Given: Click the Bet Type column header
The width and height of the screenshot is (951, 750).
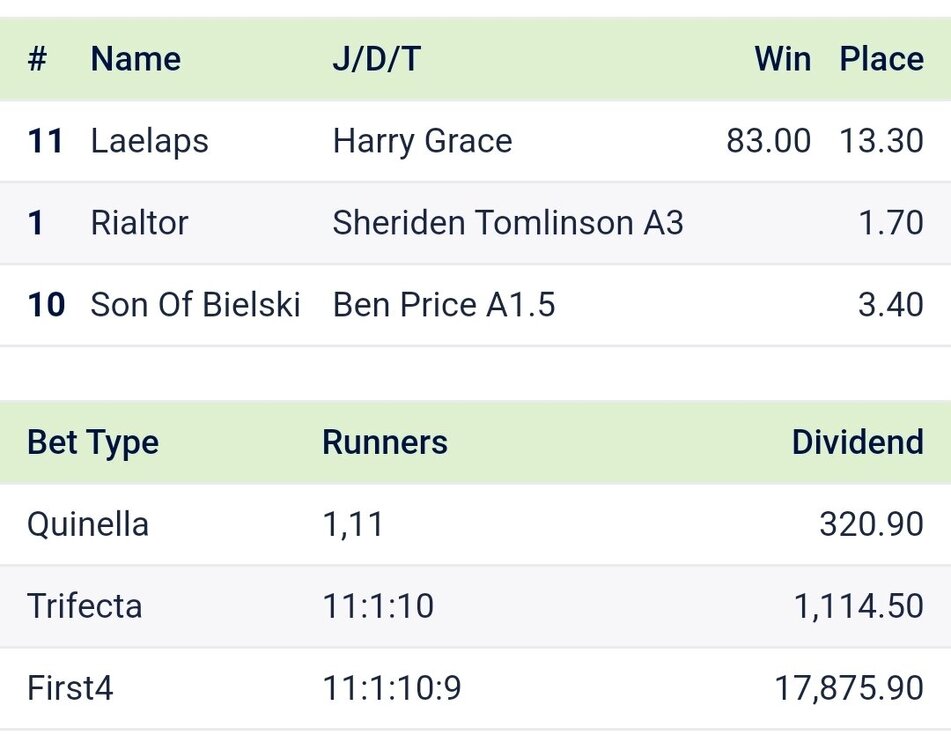Looking at the screenshot, I should point(93,442).
